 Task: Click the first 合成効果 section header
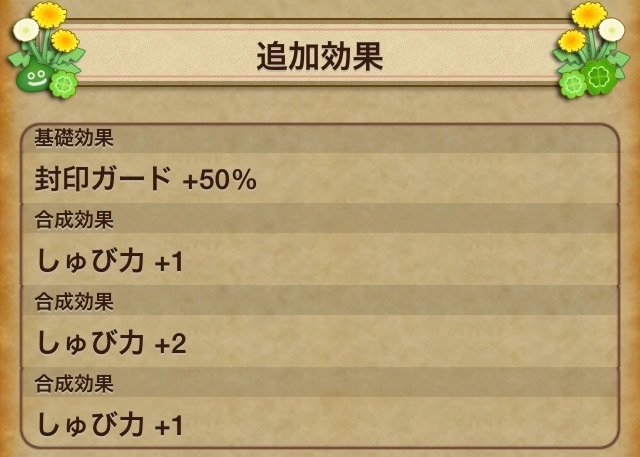coord(320,219)
